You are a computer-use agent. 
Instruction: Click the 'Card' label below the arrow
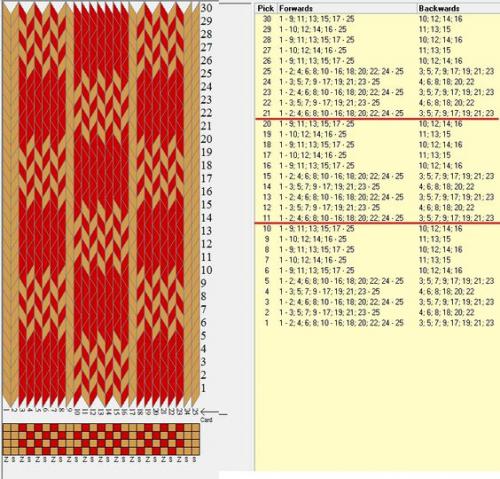click(206, 420)
